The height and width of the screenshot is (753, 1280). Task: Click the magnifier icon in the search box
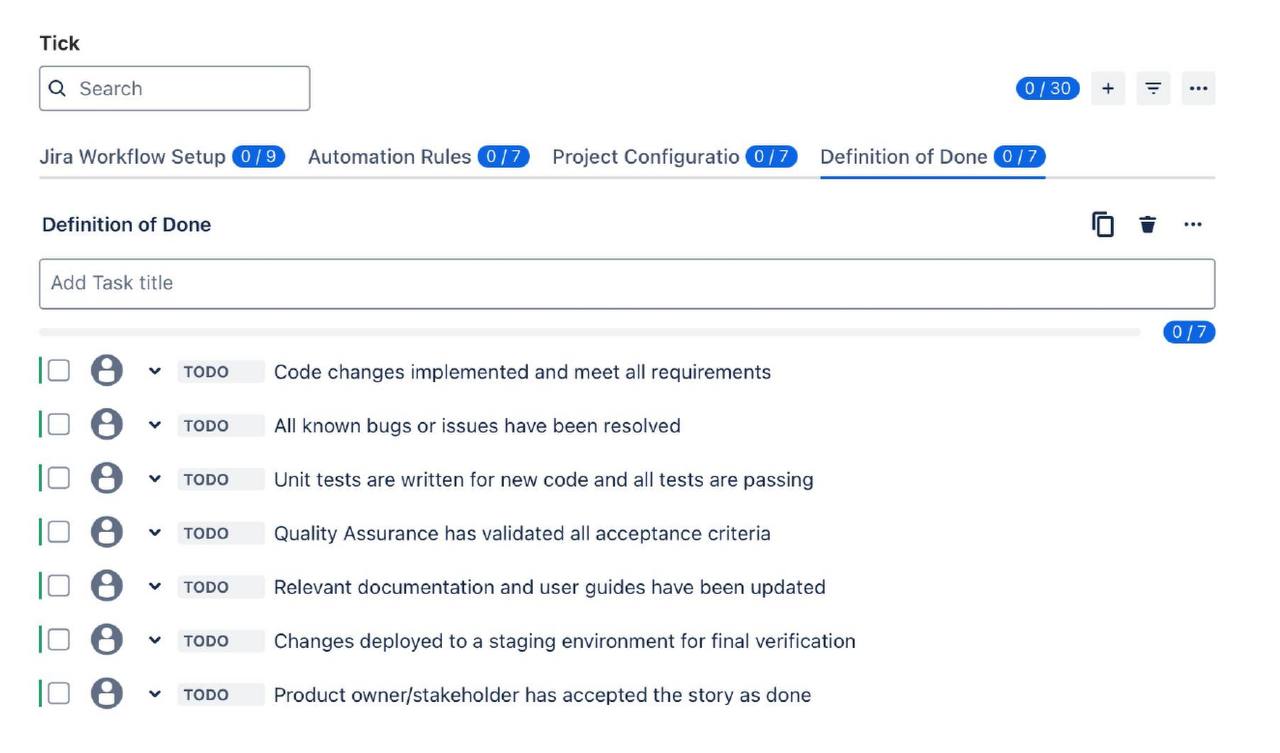click(x=55, y=88)
